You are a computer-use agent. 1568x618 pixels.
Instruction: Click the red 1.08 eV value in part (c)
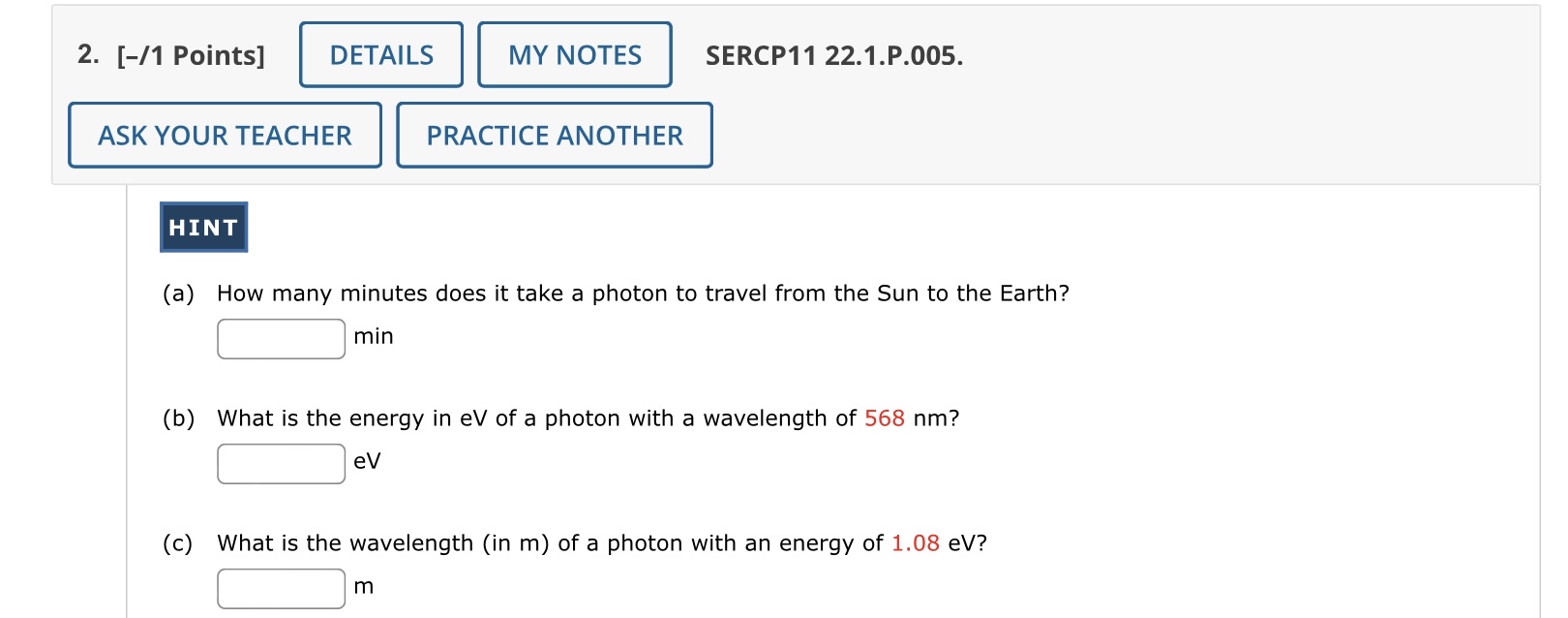[x=916, y=543]
